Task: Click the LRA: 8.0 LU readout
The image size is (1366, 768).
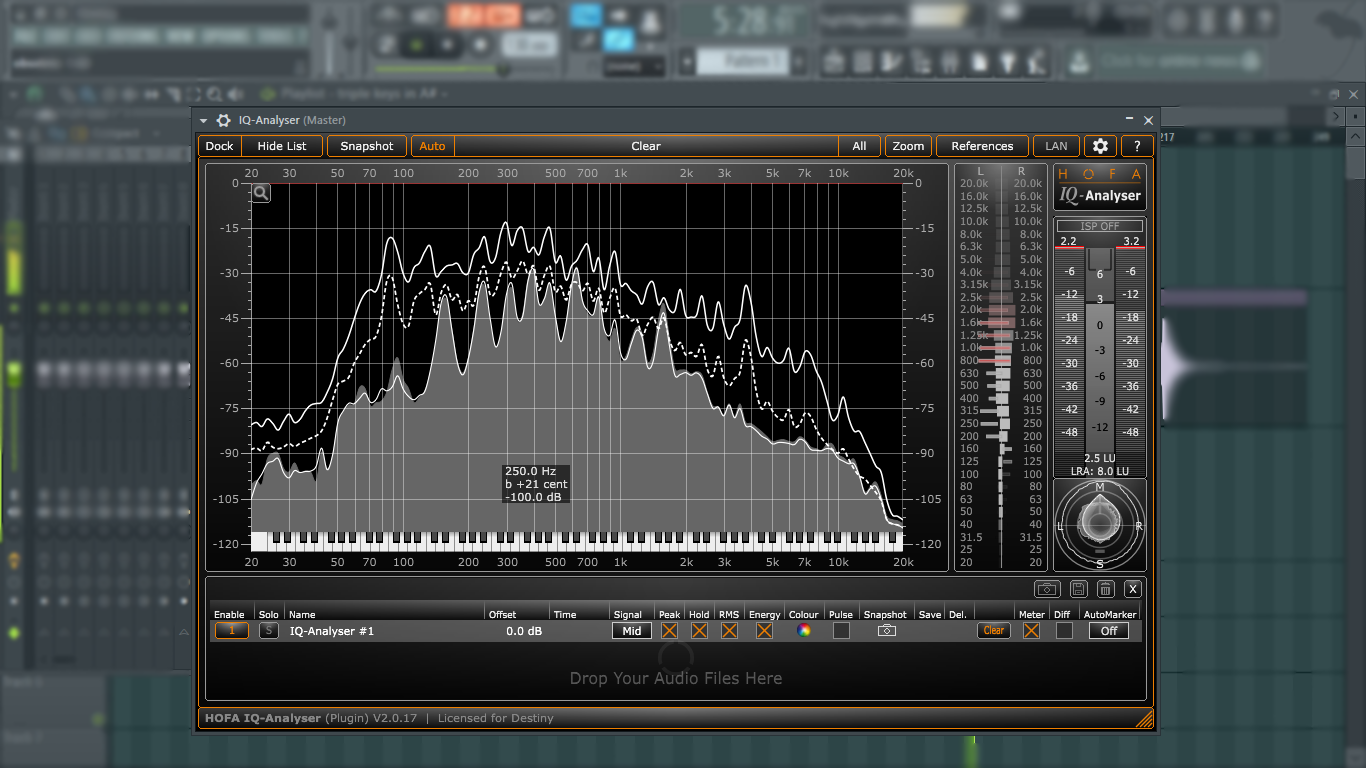Action: click(x=1100, y=471)
